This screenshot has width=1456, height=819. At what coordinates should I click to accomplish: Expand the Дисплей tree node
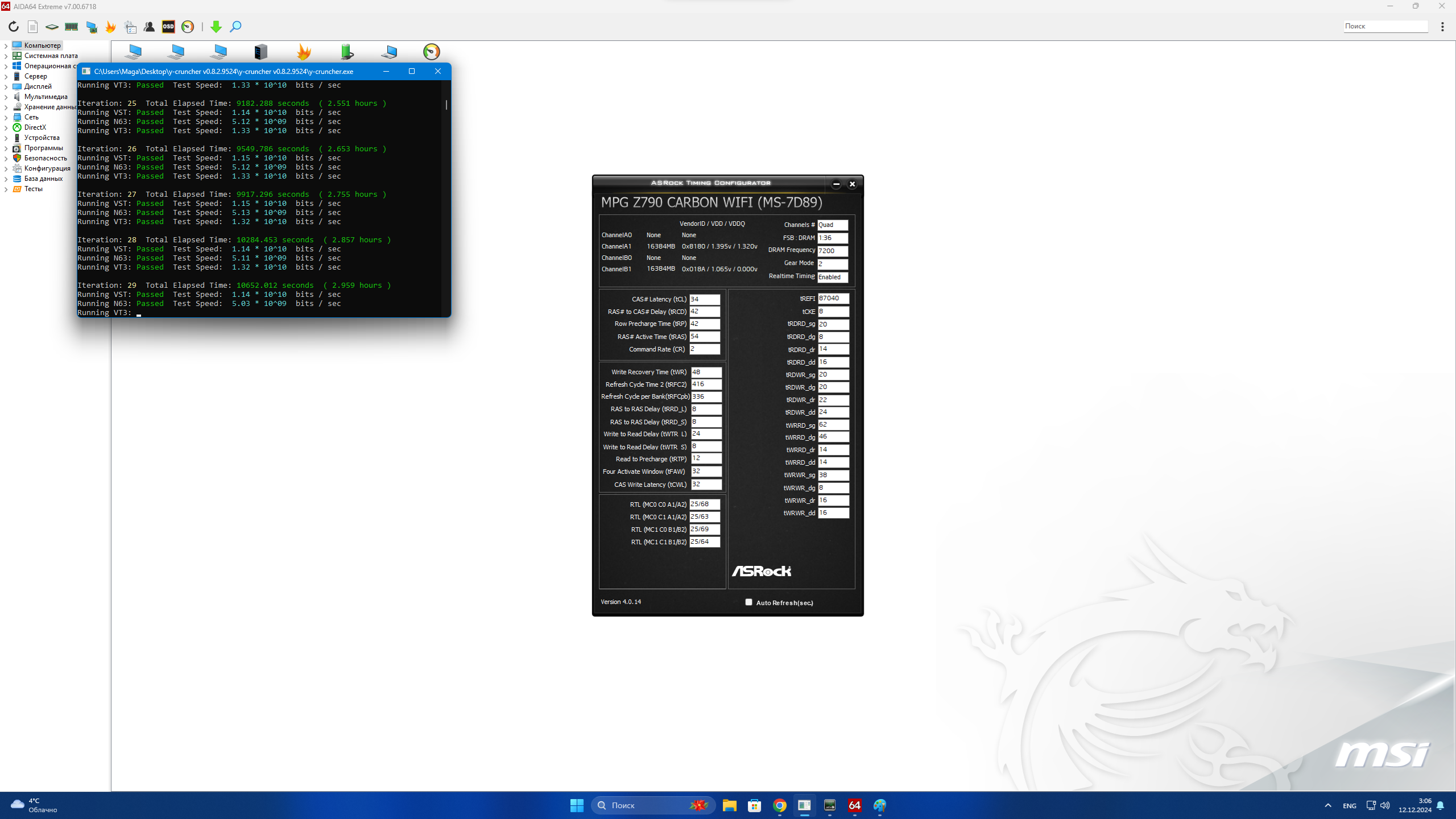point(6,86)
